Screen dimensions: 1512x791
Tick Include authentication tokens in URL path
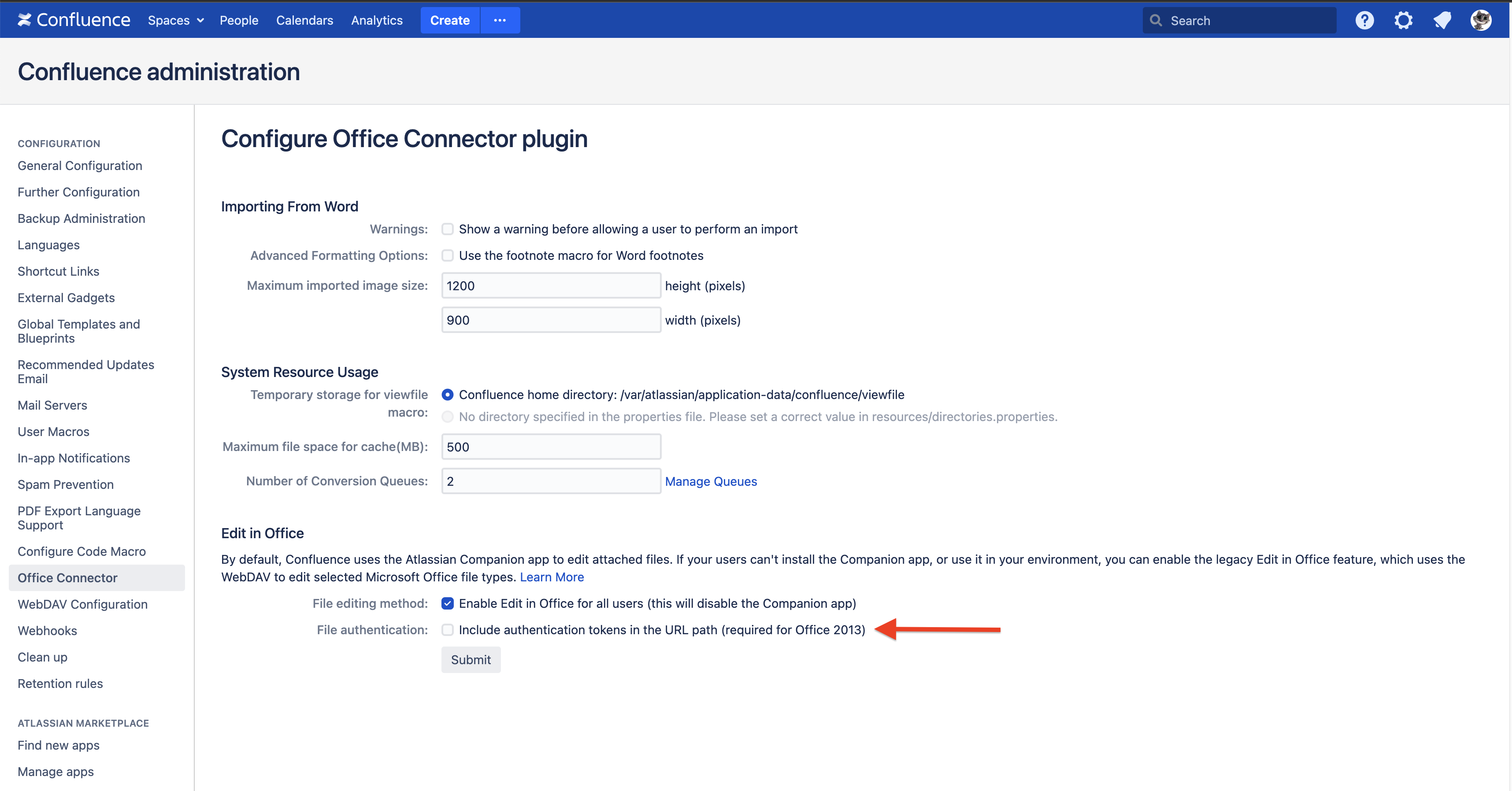(447, 630)
